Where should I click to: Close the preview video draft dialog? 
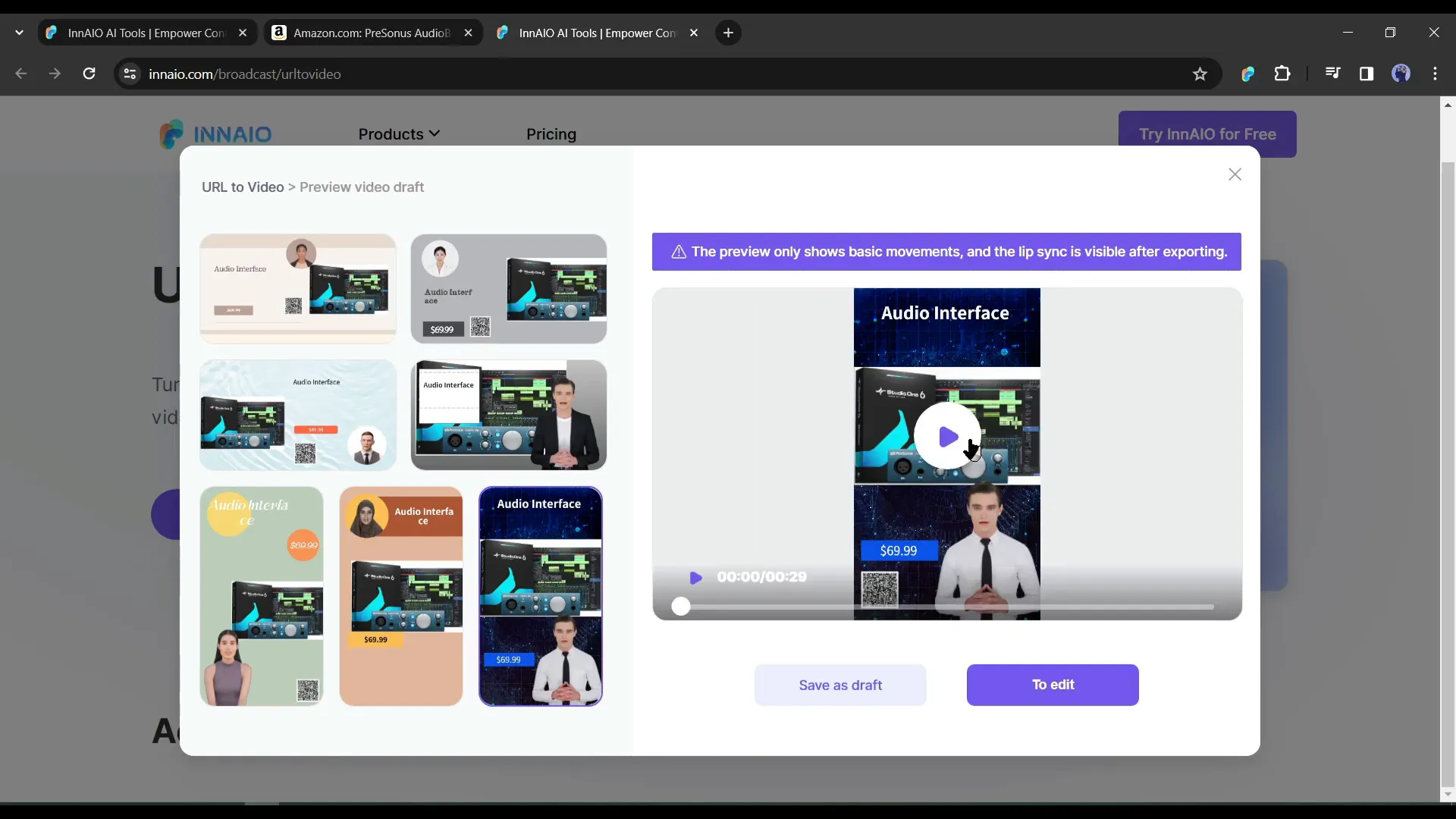1235,174
